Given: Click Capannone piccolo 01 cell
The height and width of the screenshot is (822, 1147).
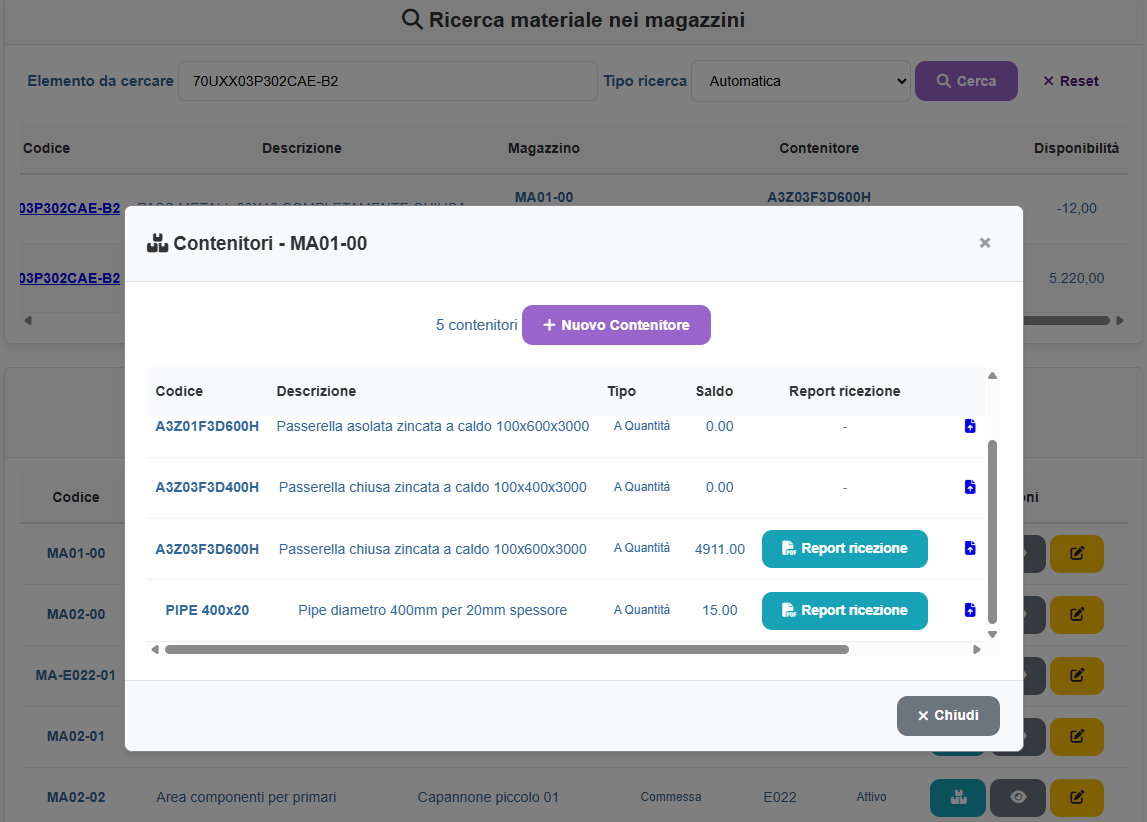Looking at the screenshot, I should click(x=488, y=797).
